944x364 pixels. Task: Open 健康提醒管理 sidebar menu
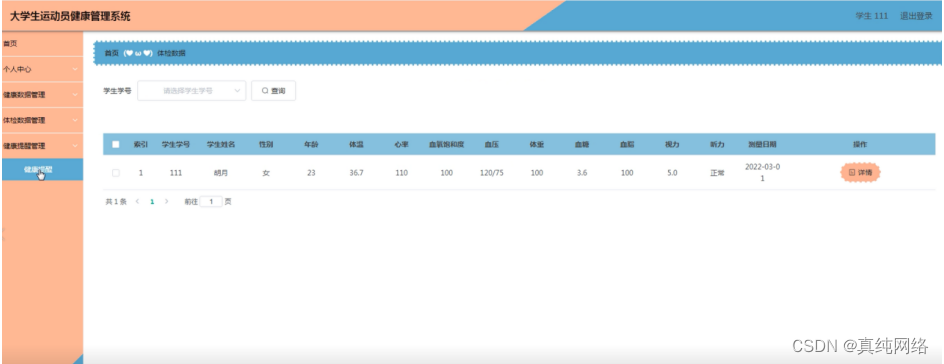point(42,146)
